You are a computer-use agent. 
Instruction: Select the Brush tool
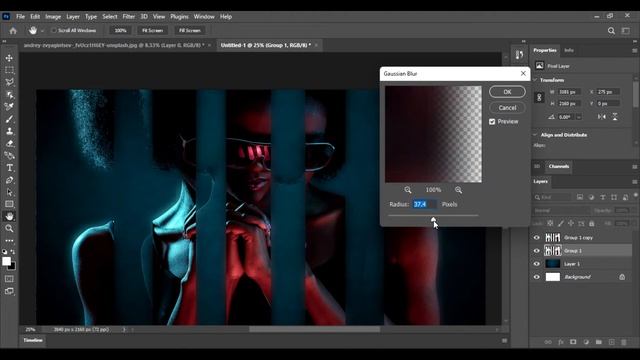coord(9,119)
